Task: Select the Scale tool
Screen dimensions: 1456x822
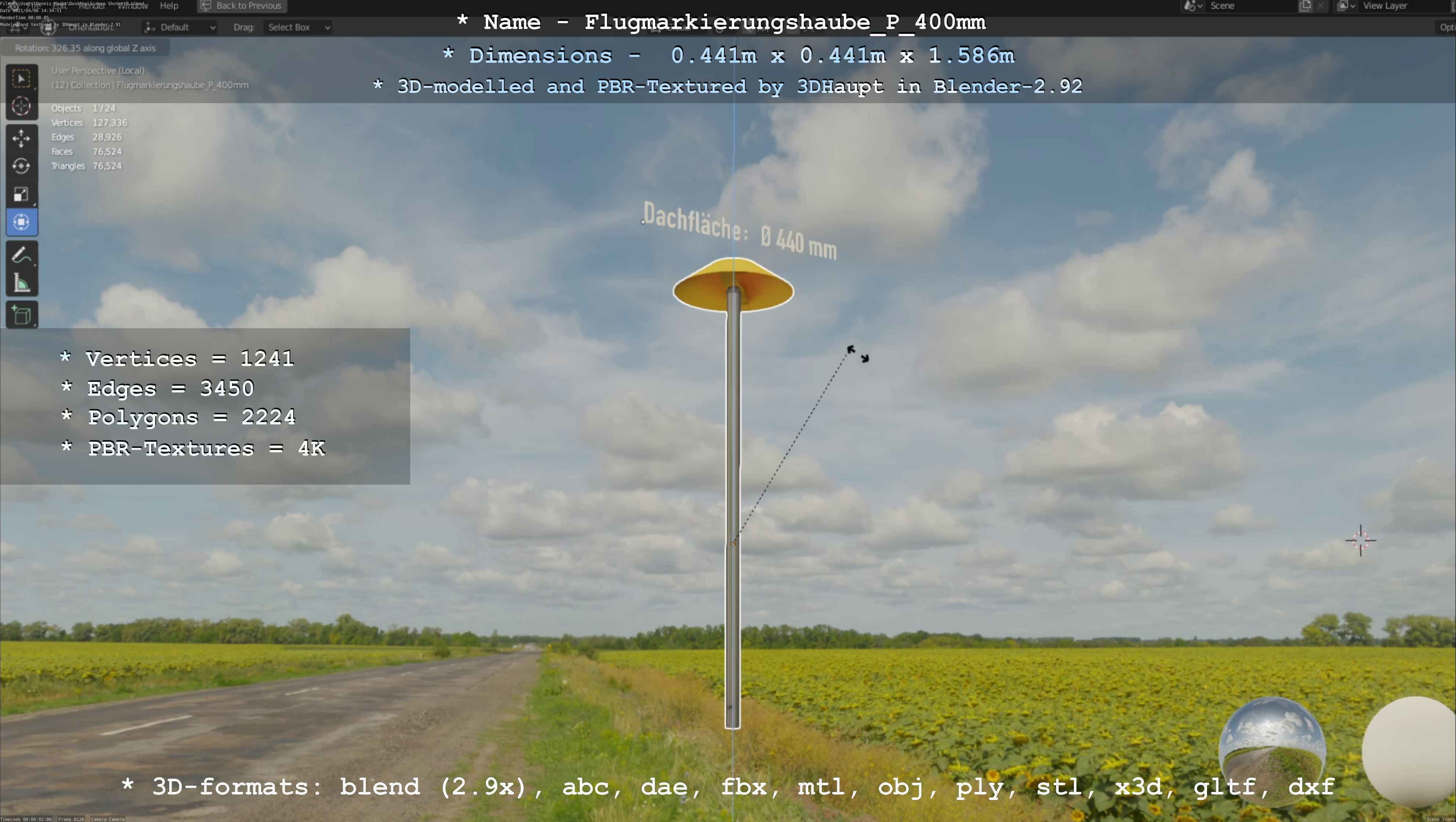Action: tap(21, 194)
